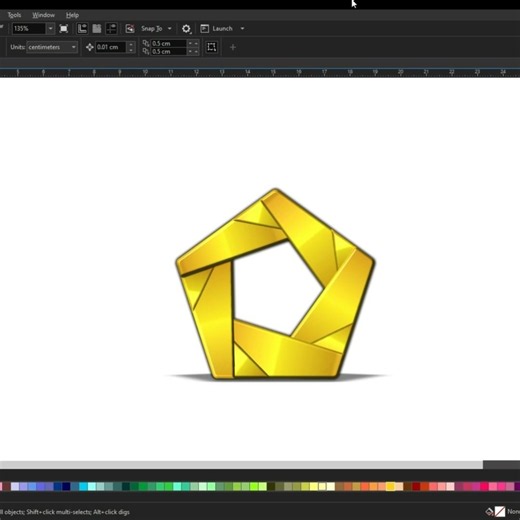Click the Snap To label button
Screen dimensions: 520x520
point(151,29)
